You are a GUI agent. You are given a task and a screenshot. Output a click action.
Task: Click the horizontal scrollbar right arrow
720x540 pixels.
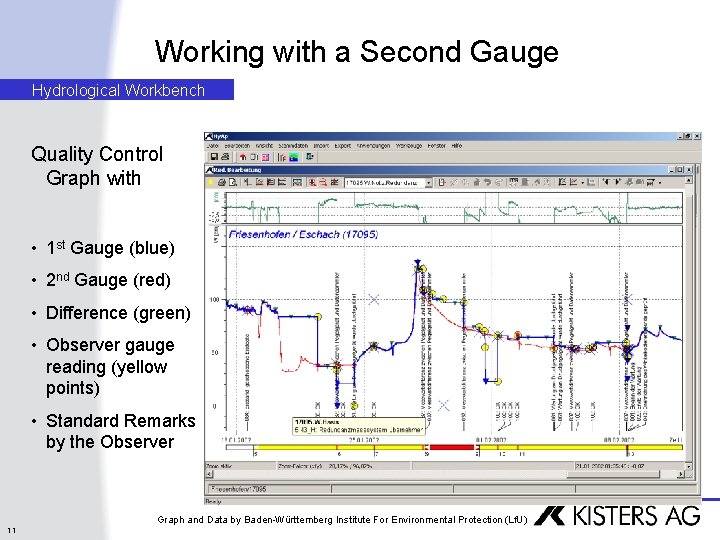pos(681,474)
